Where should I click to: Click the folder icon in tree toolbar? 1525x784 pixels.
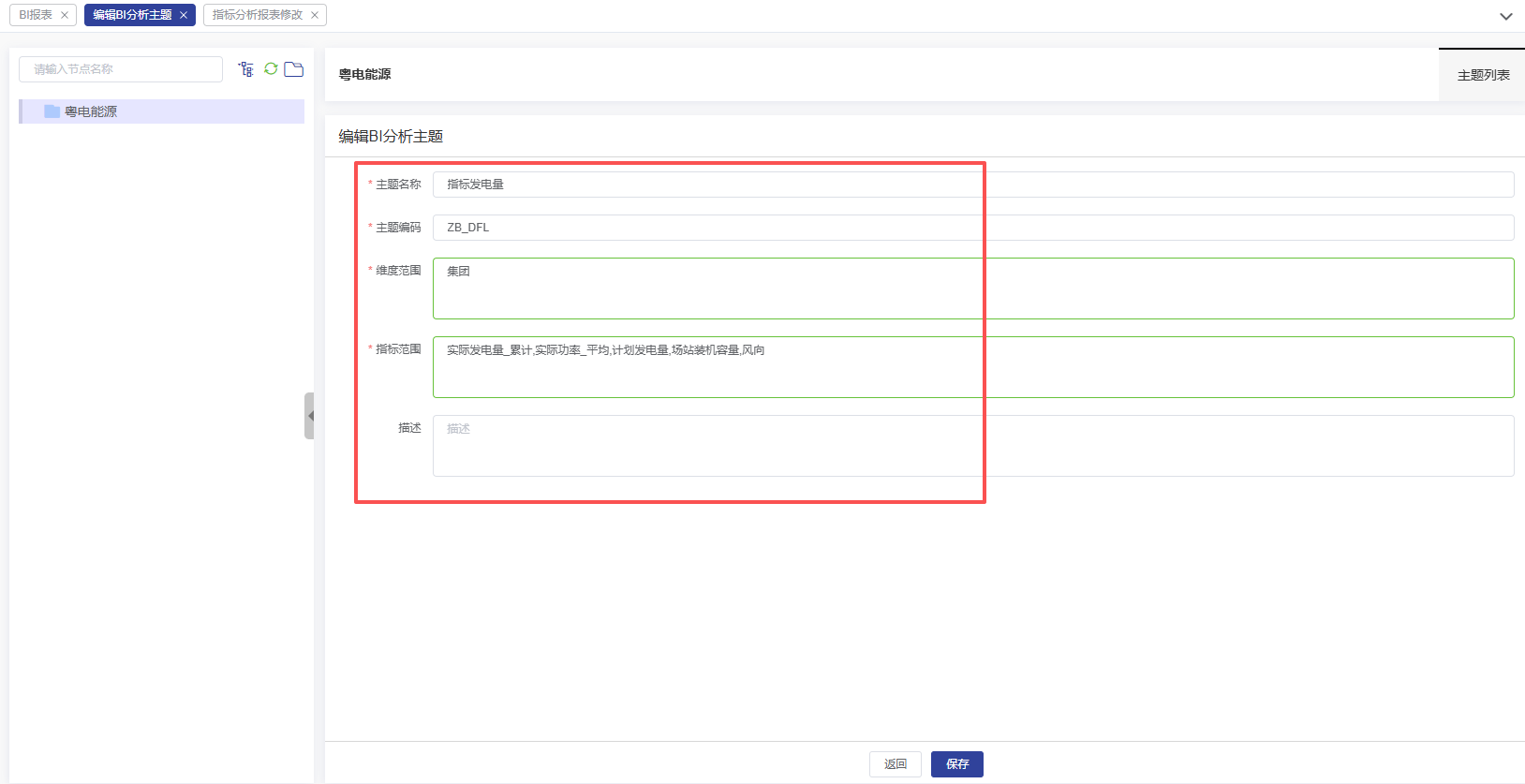294,69
